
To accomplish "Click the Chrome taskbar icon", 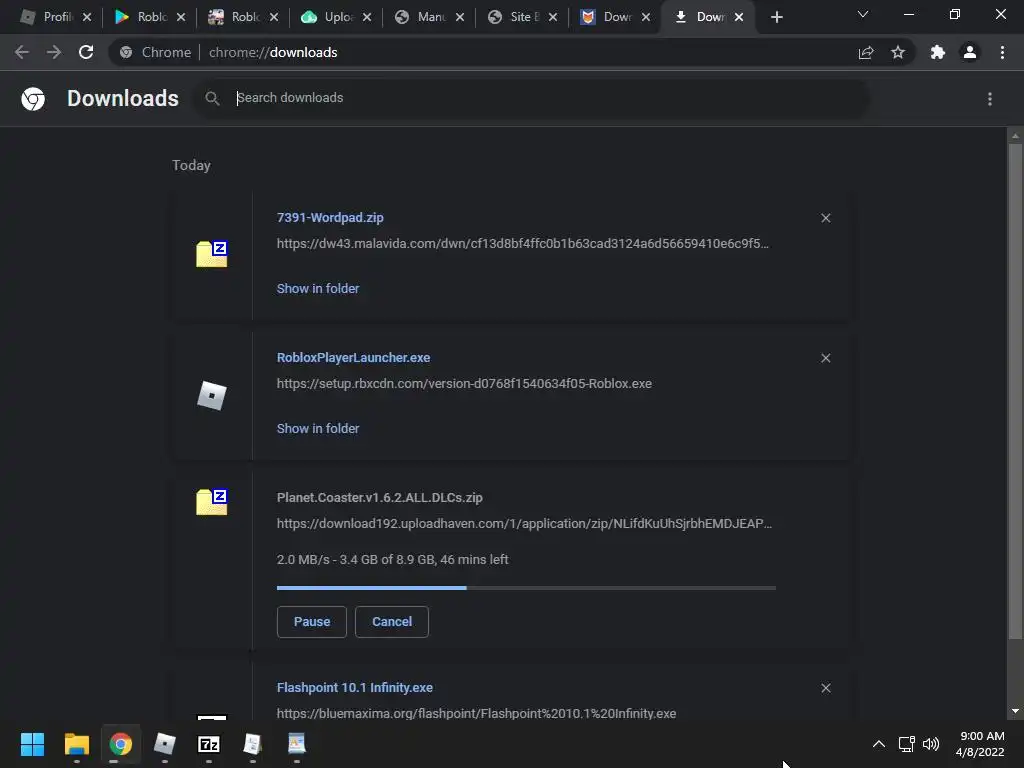I will 121,744.
